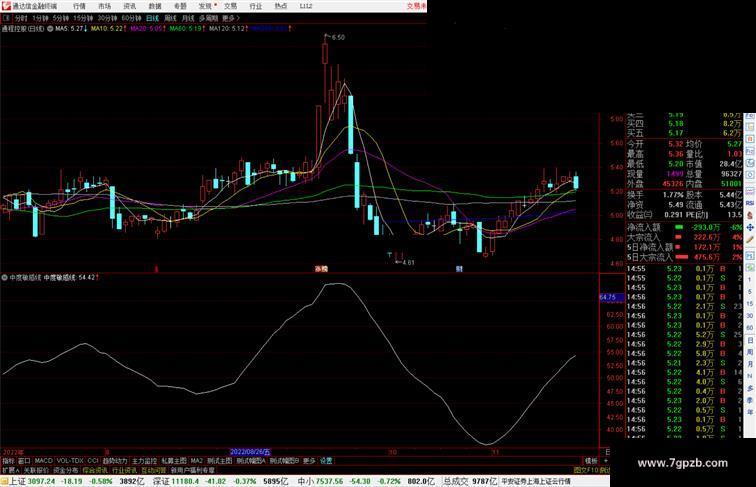
Task: Click the red dollar icon in right toolbar
Action: (750, 215)
